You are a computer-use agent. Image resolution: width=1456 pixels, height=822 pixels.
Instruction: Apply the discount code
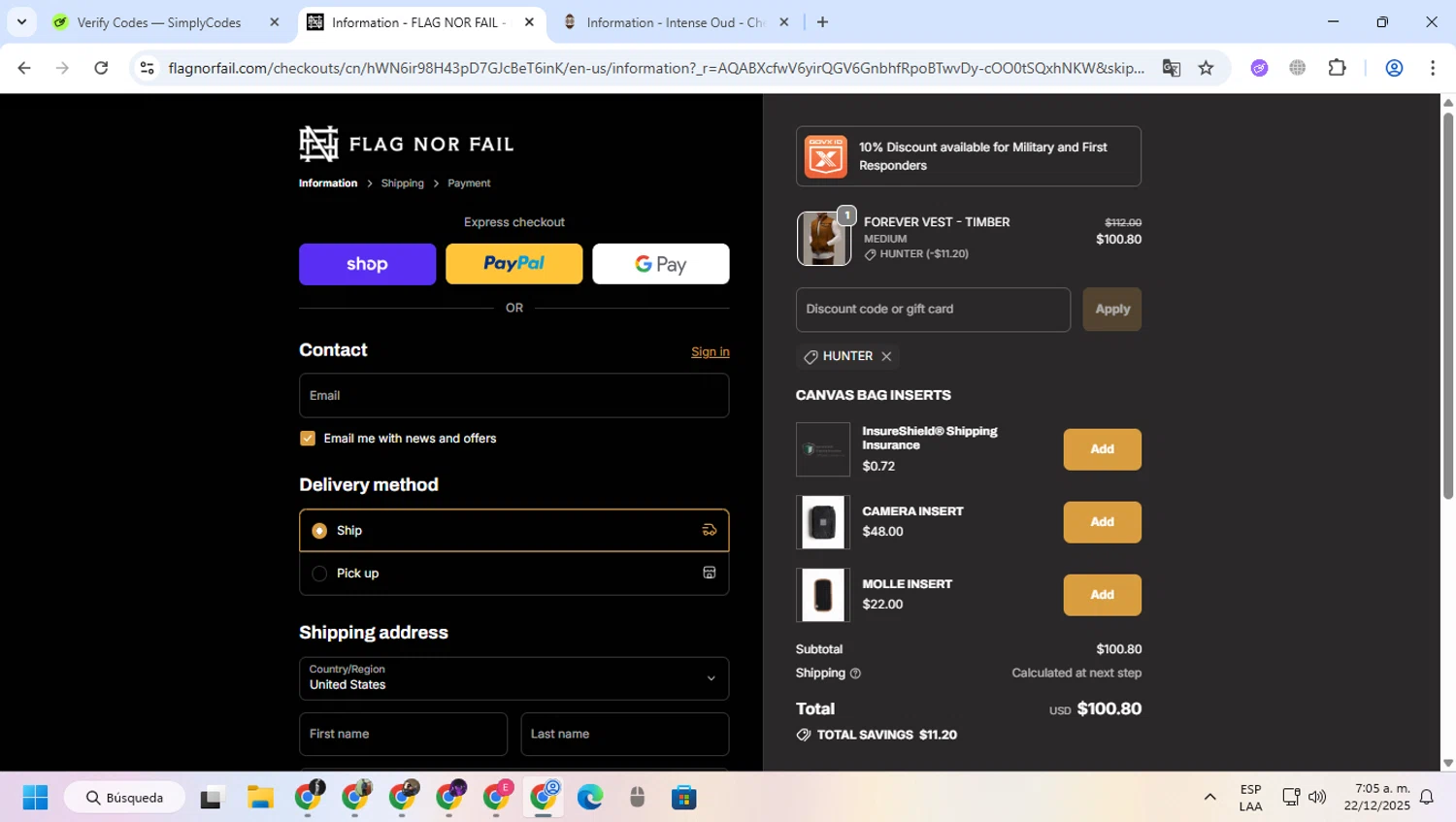1111,309
